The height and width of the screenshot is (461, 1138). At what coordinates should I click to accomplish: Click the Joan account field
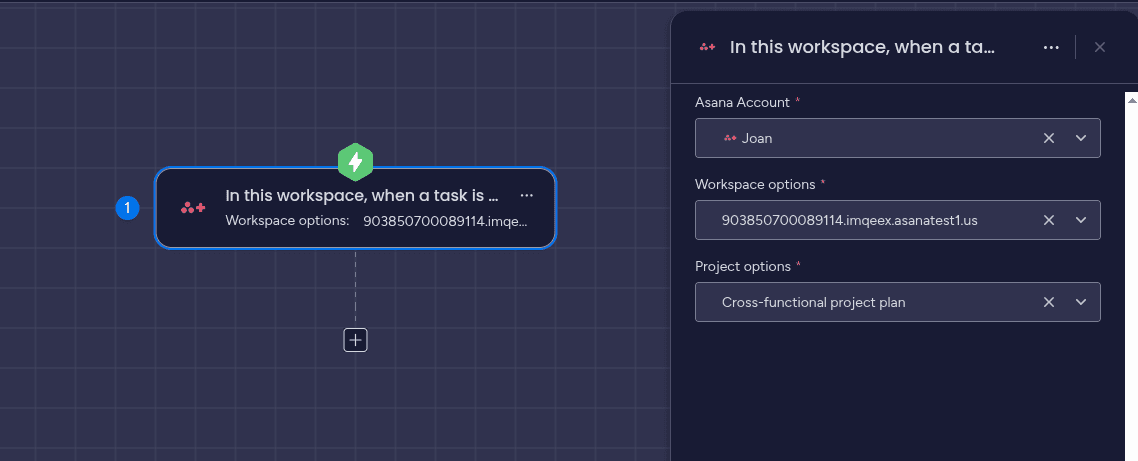(898, 138)
